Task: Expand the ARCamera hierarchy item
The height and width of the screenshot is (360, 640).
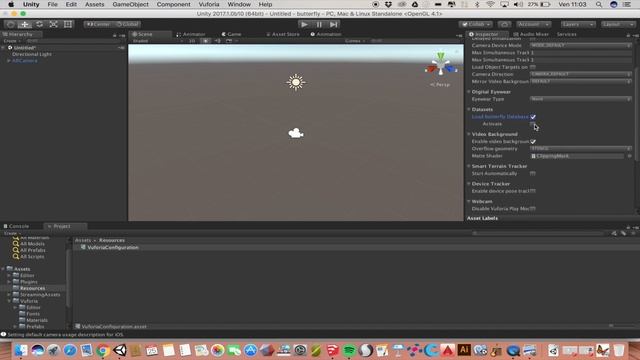Action: tap(9, 61)
